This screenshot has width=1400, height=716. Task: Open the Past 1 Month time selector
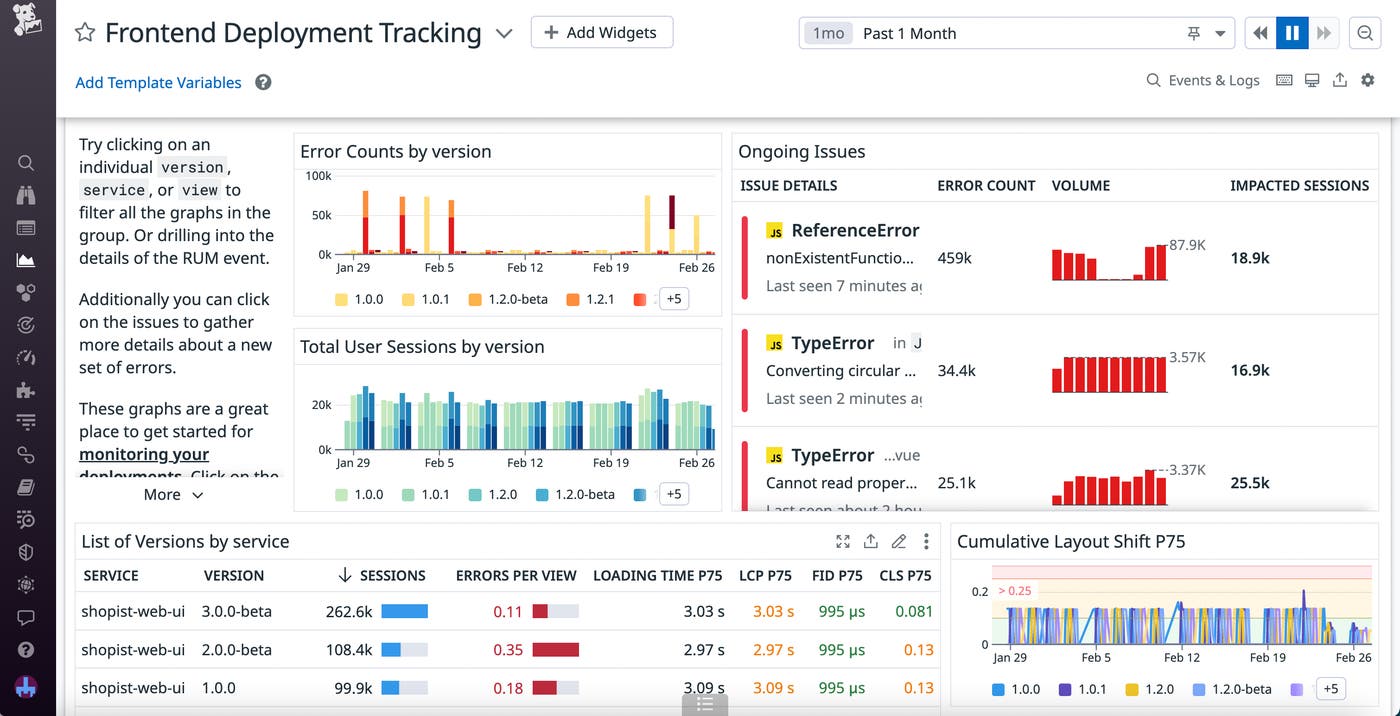point(909,33)
